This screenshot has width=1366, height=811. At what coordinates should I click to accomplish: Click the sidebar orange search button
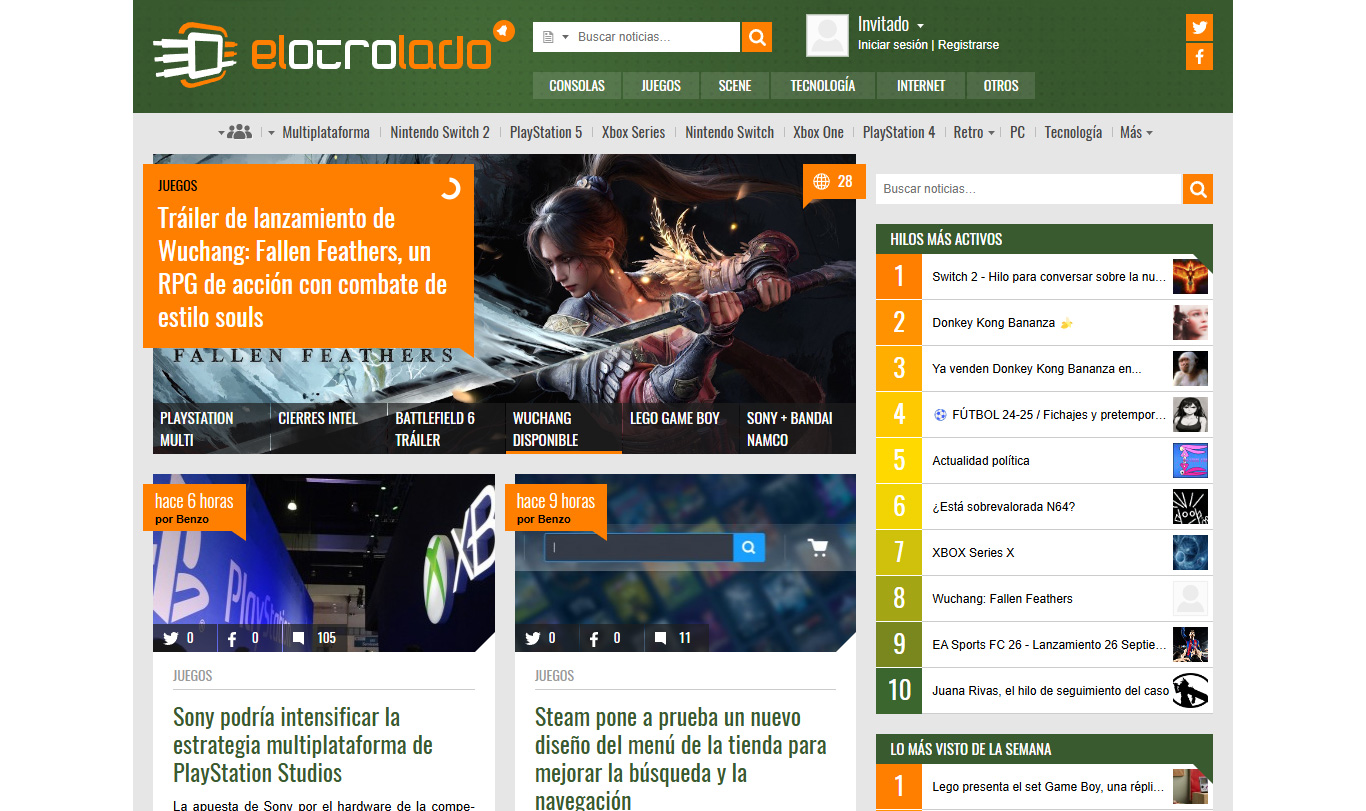[1198, 189]
